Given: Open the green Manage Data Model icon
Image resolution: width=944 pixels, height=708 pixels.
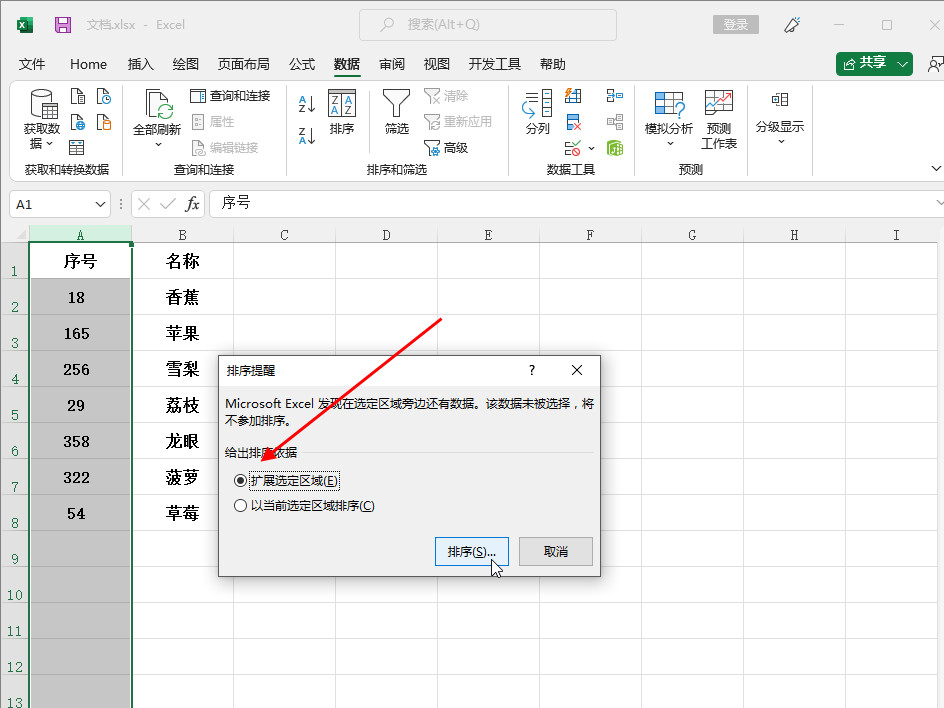Looking at the screenshot, I should (615, 148).
